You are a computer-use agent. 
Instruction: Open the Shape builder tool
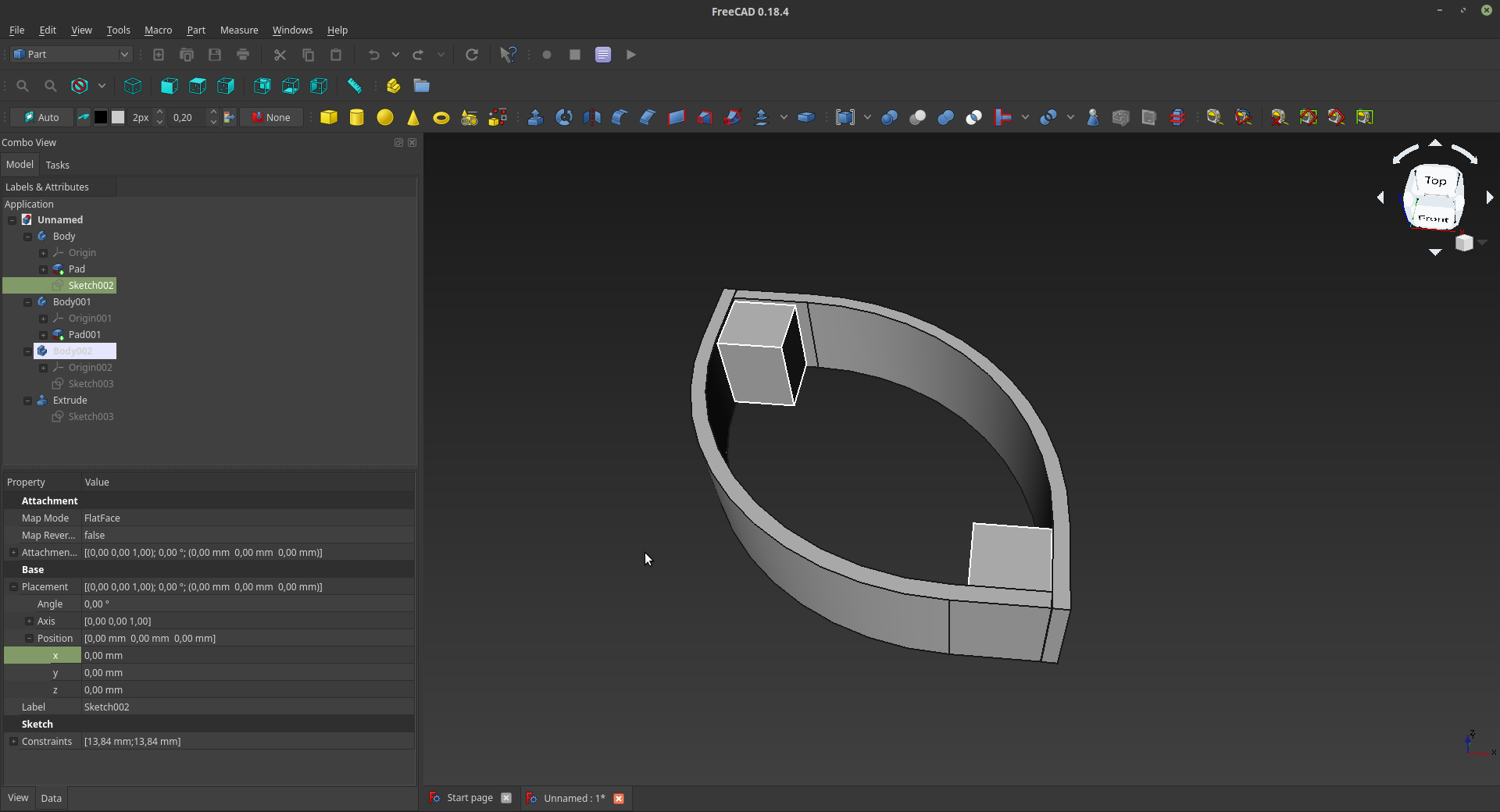(498, 117)
